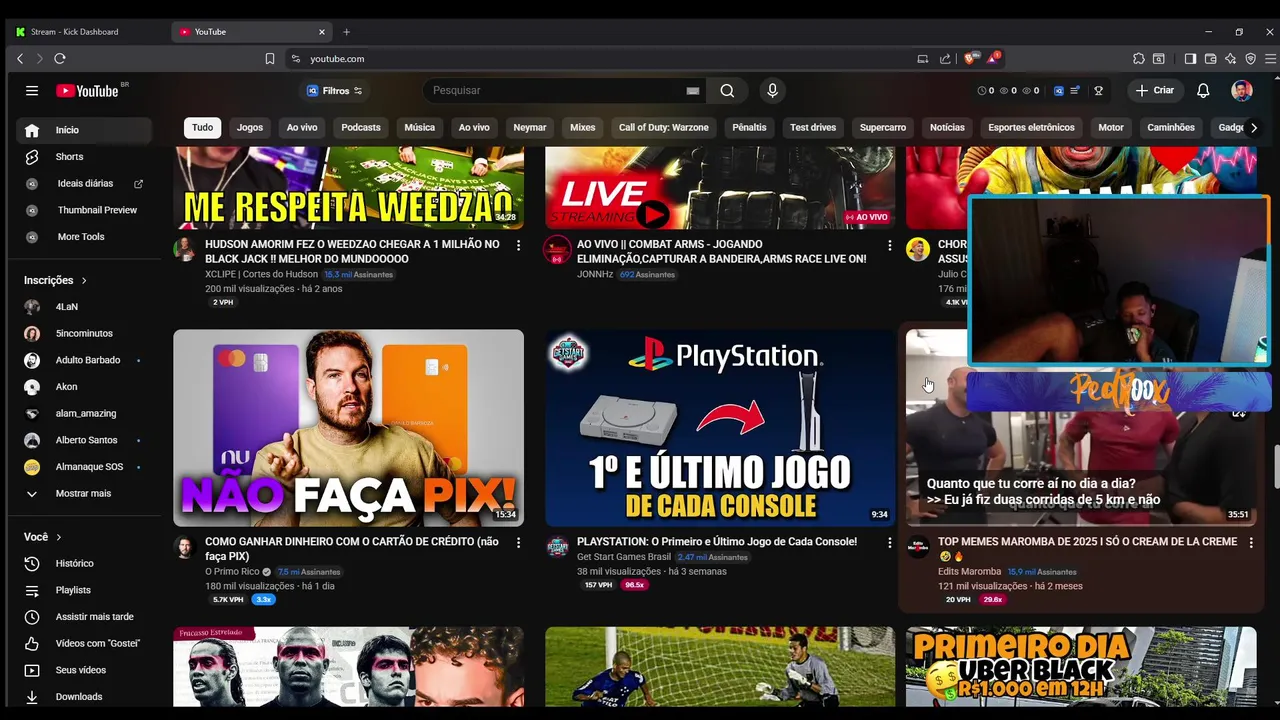Open the on-screen keyboard icon in search
Screen dimensions: 1280x720
tap(692, 90)
